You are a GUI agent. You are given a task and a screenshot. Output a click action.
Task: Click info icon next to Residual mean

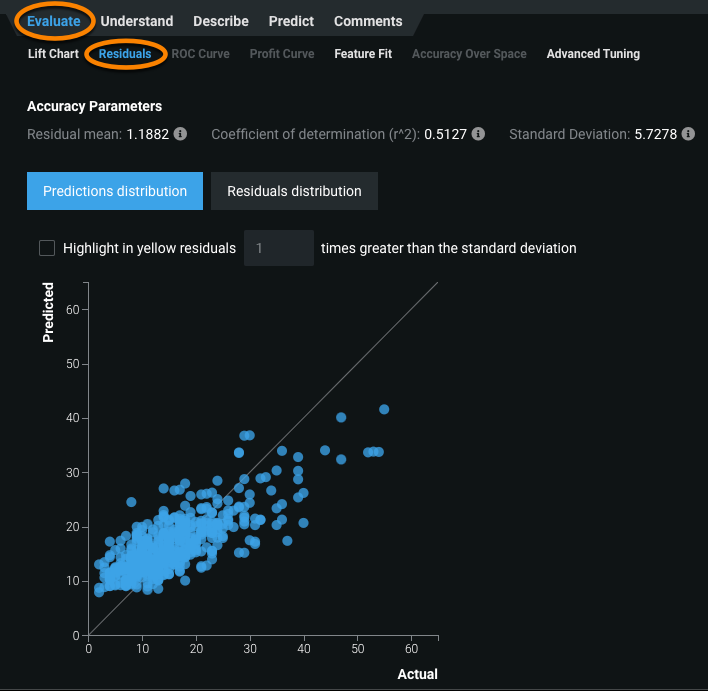click(180, 134)
